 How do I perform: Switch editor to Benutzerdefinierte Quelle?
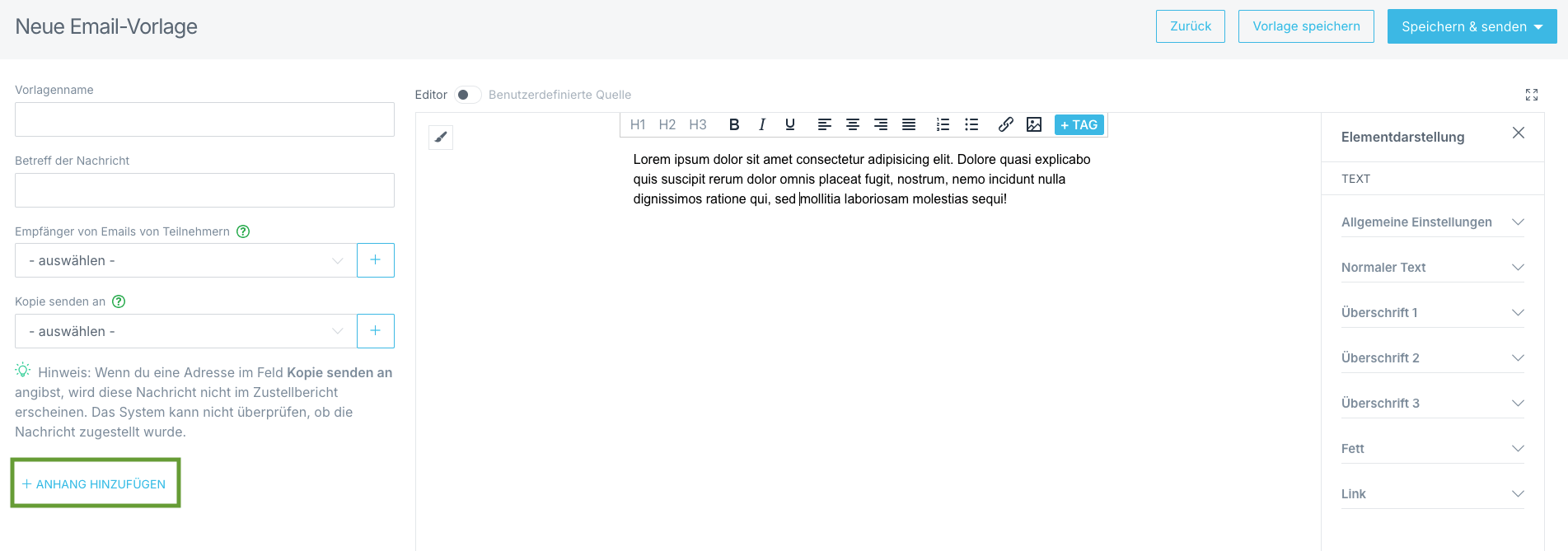[467, 95]
